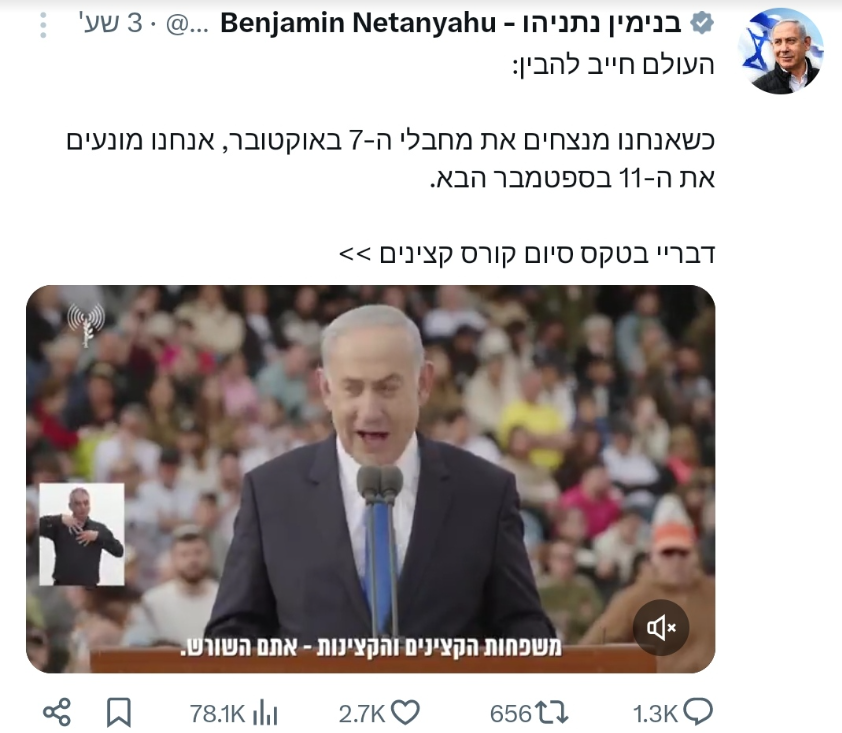
Task: Click the tweet text about October 7
Action: pyautogui.click(x=391, y=158)
